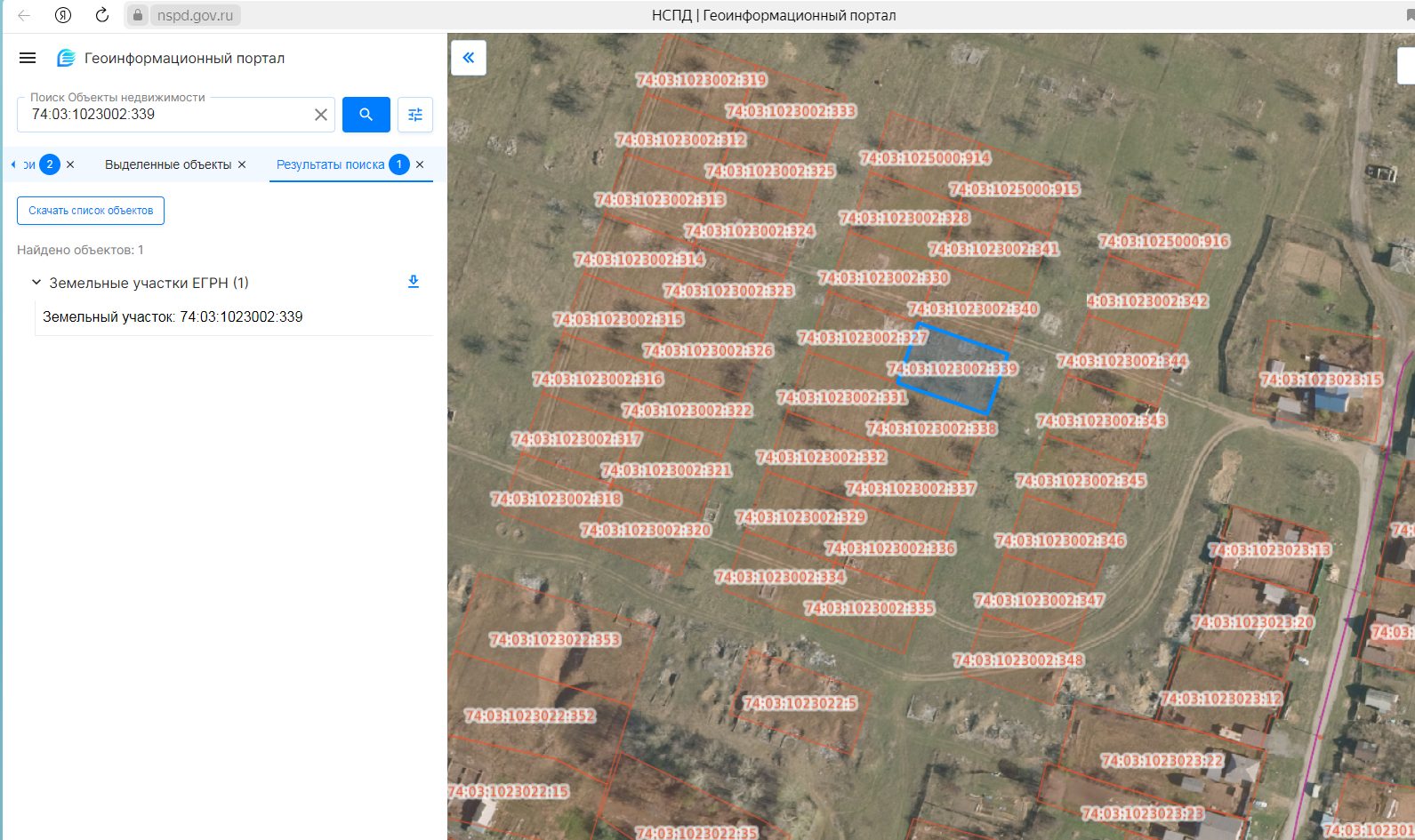Open search filter settings icon
Screen dimensions: 1415x840
415,115
